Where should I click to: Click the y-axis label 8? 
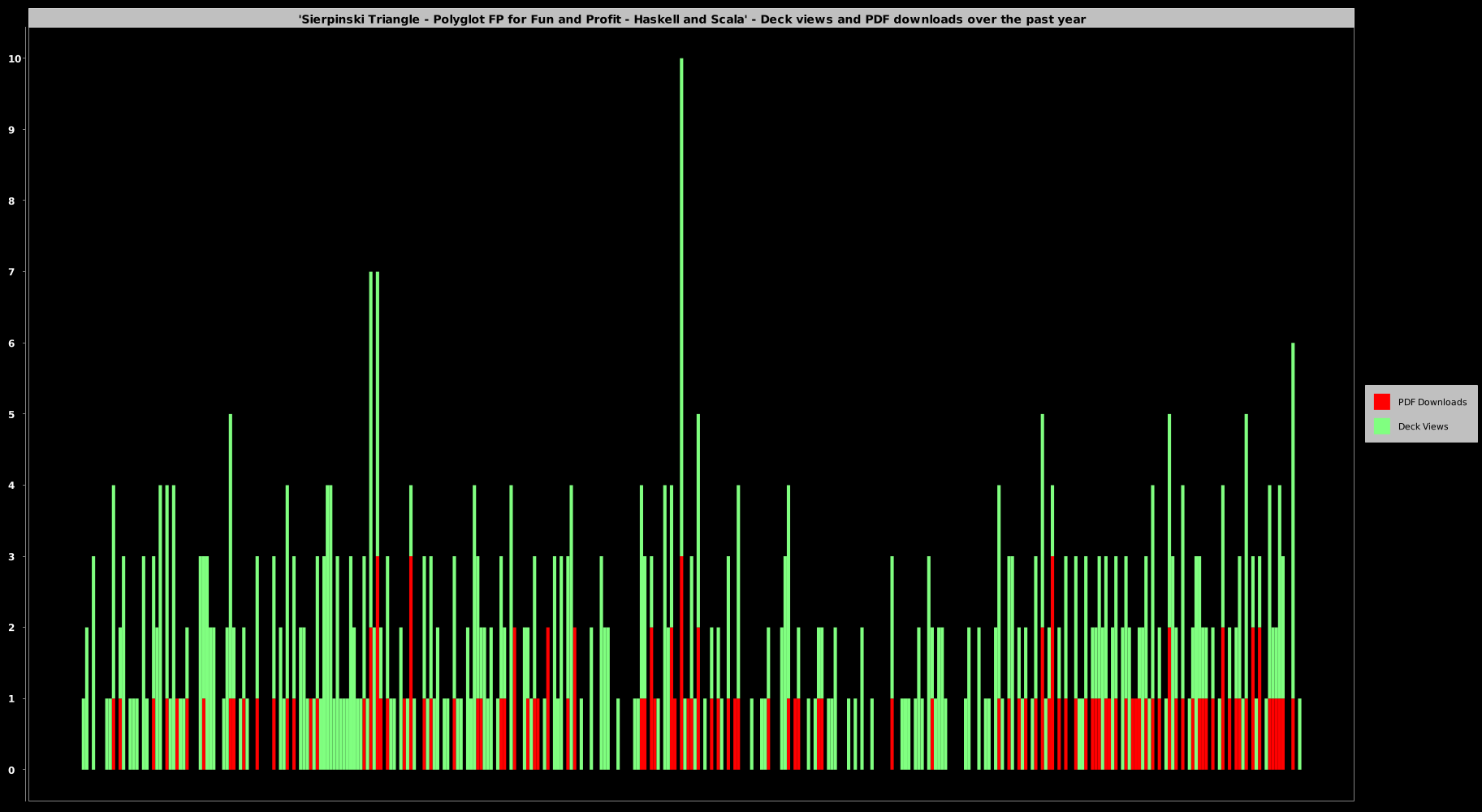(x=12, y=201)
